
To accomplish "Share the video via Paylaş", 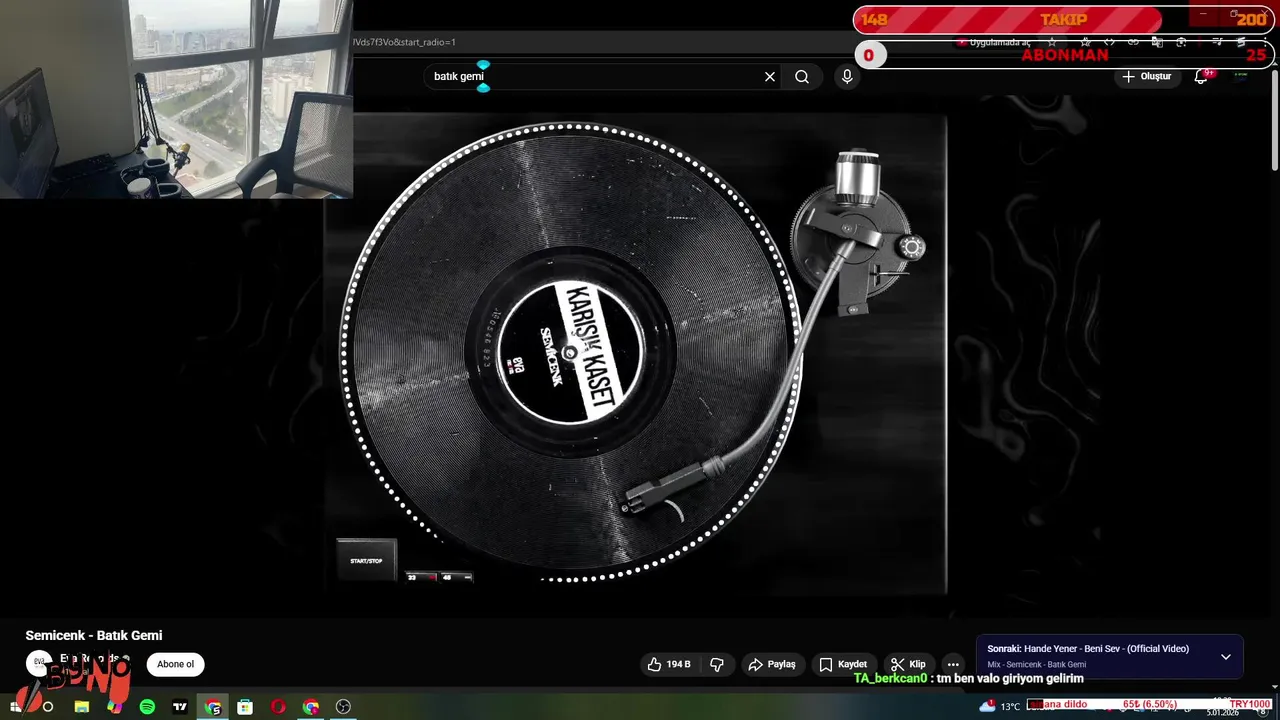I will tap(772, 664).
